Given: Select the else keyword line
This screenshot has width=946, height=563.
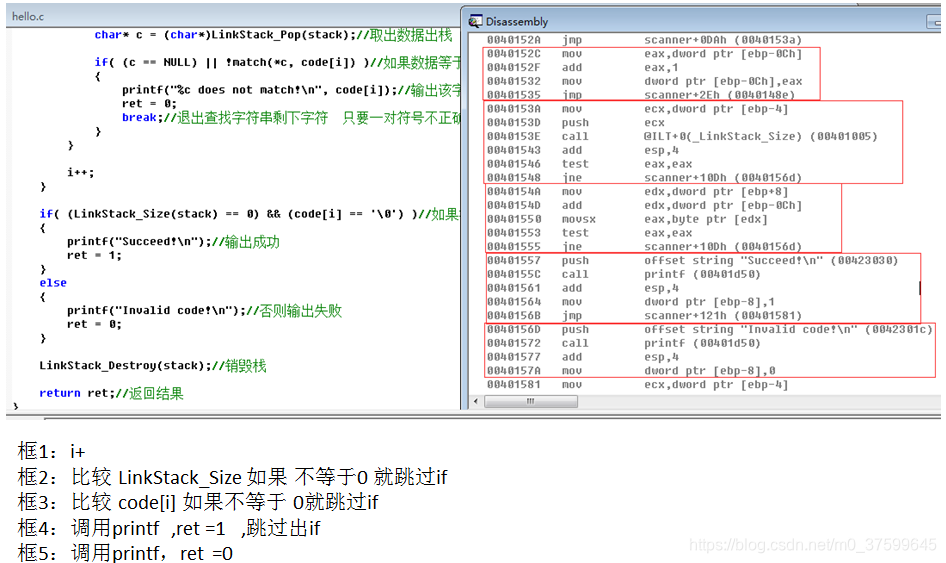Looking at the screenshot, I should [53, 283].
